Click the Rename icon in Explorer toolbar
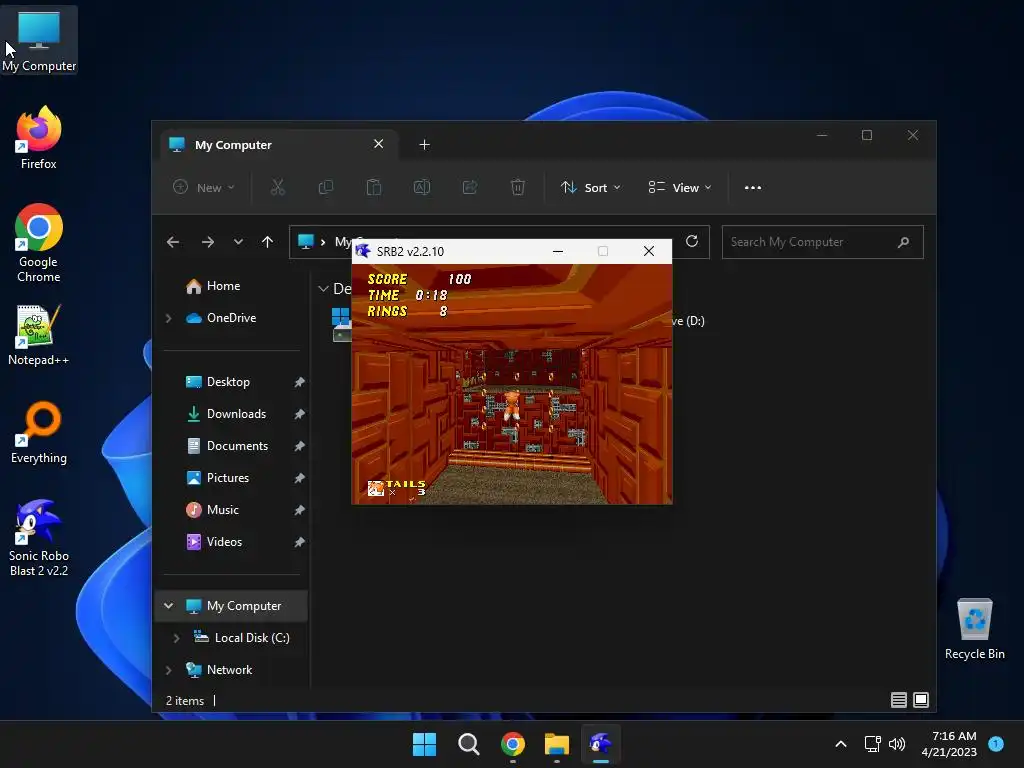 click(x=422, y=187)
